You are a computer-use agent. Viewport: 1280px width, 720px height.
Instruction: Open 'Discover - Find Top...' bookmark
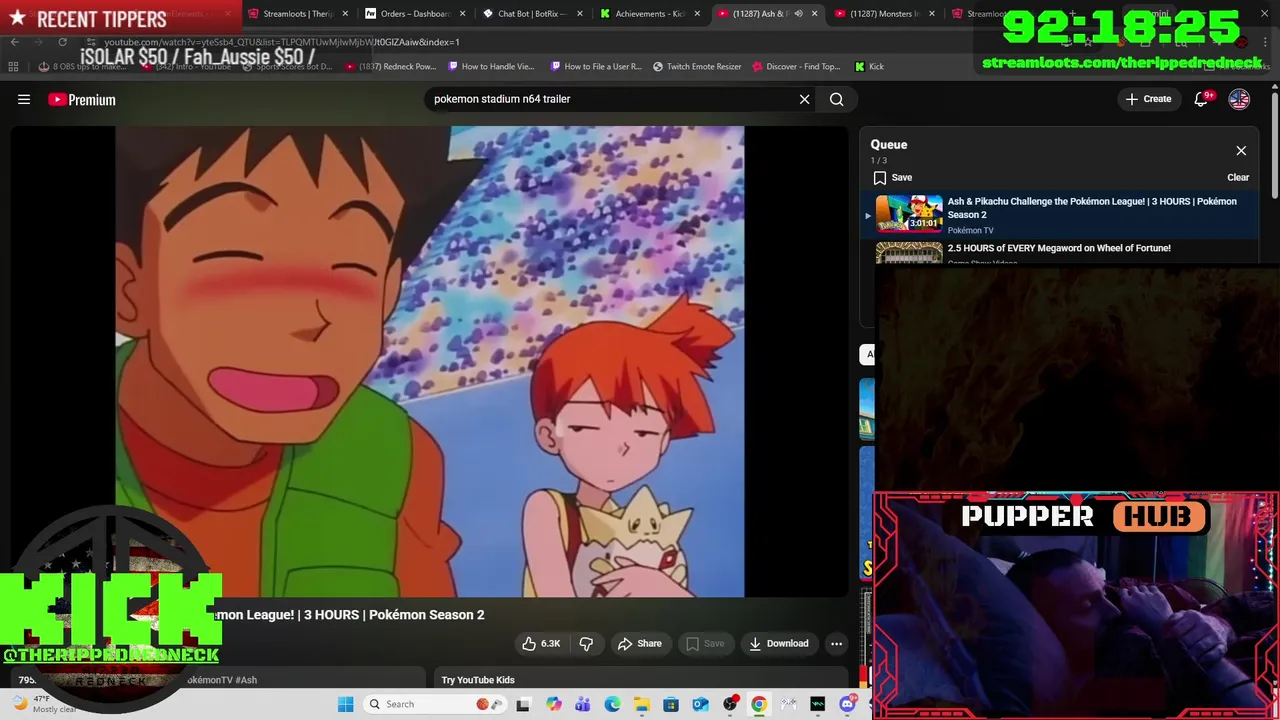796,67
